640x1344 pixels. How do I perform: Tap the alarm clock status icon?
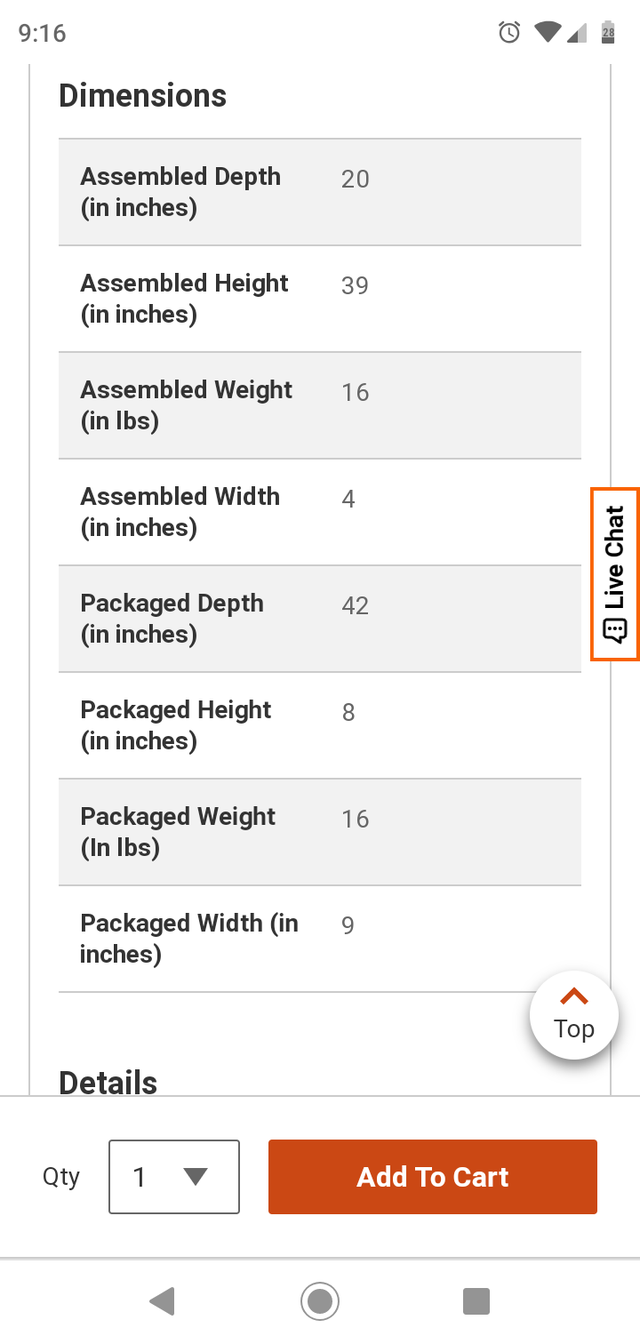(x=509, y=33)
